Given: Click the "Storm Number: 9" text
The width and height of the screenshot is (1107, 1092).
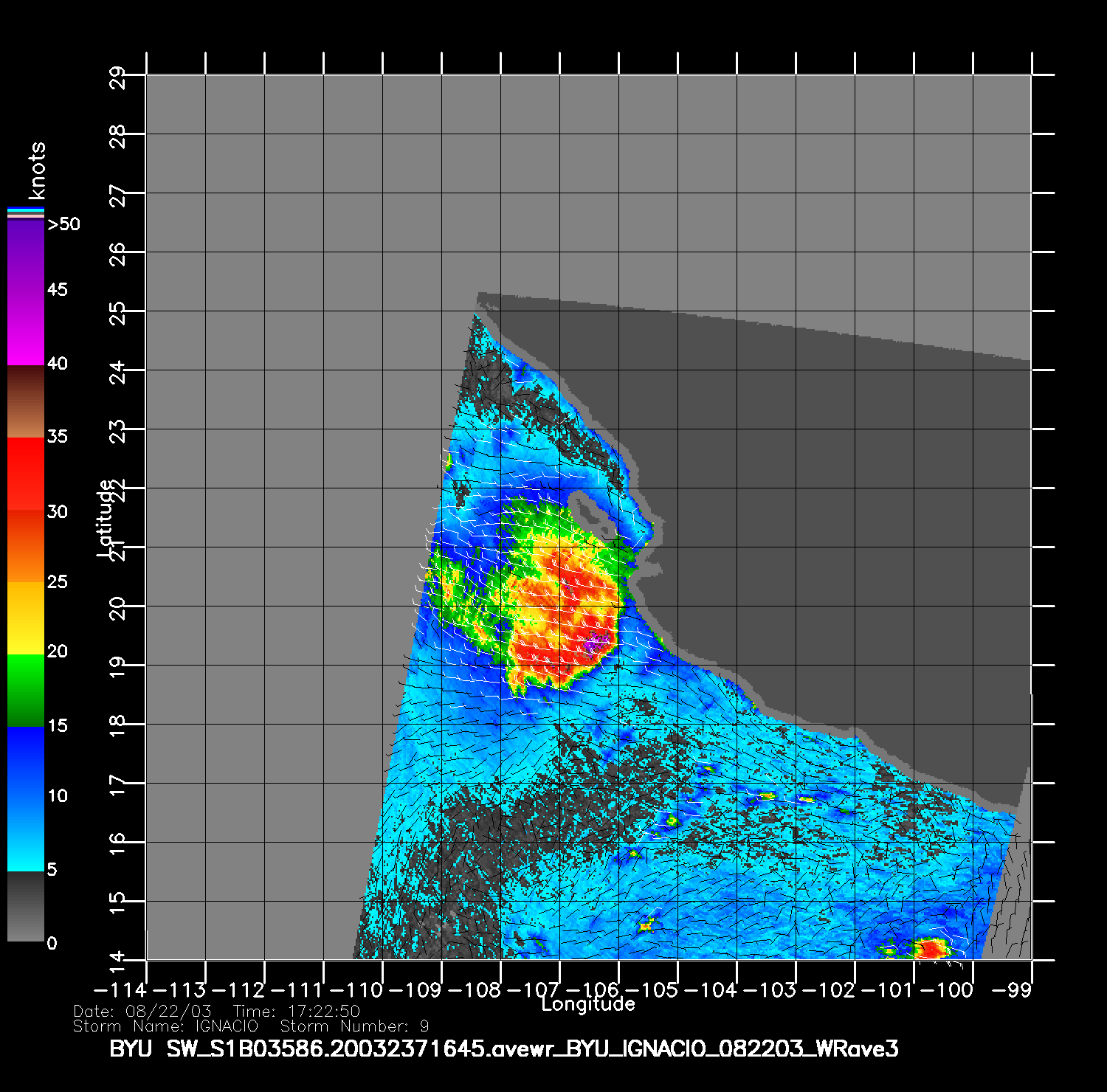Looking at the screenshot, I should click(x=354, y=1026).
